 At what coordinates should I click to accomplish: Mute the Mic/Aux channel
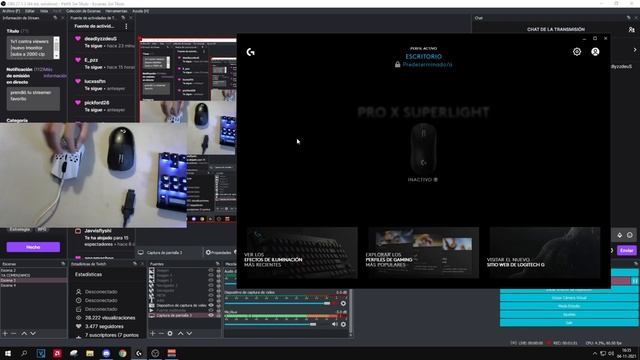[x=335, y=324]
